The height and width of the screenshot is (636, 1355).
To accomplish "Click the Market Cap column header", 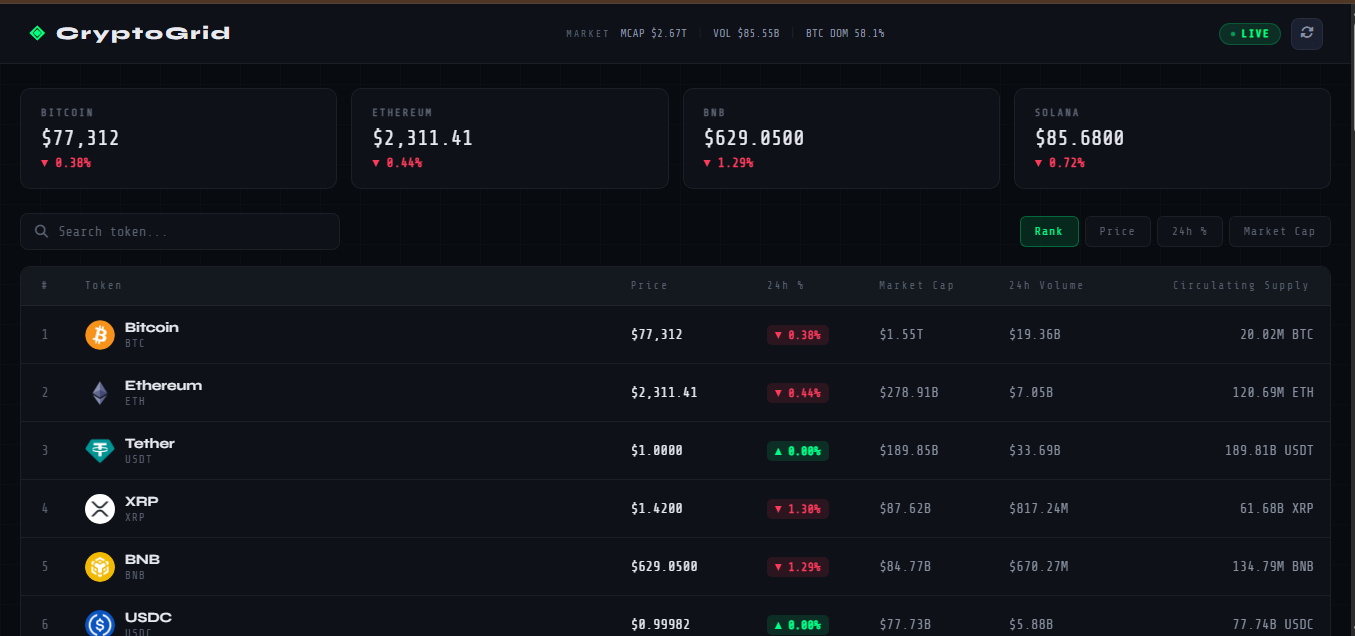I will point(916,285).
